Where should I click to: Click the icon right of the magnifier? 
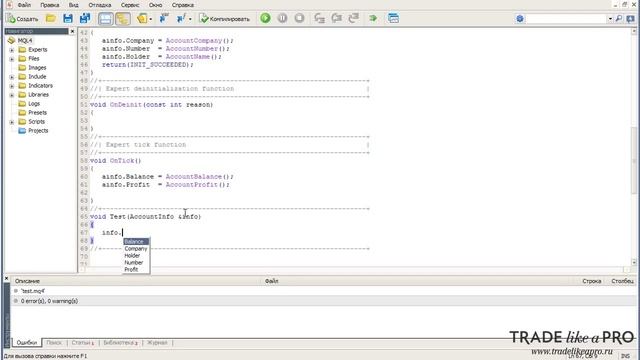pyautogui.click(x=631, y=18)
